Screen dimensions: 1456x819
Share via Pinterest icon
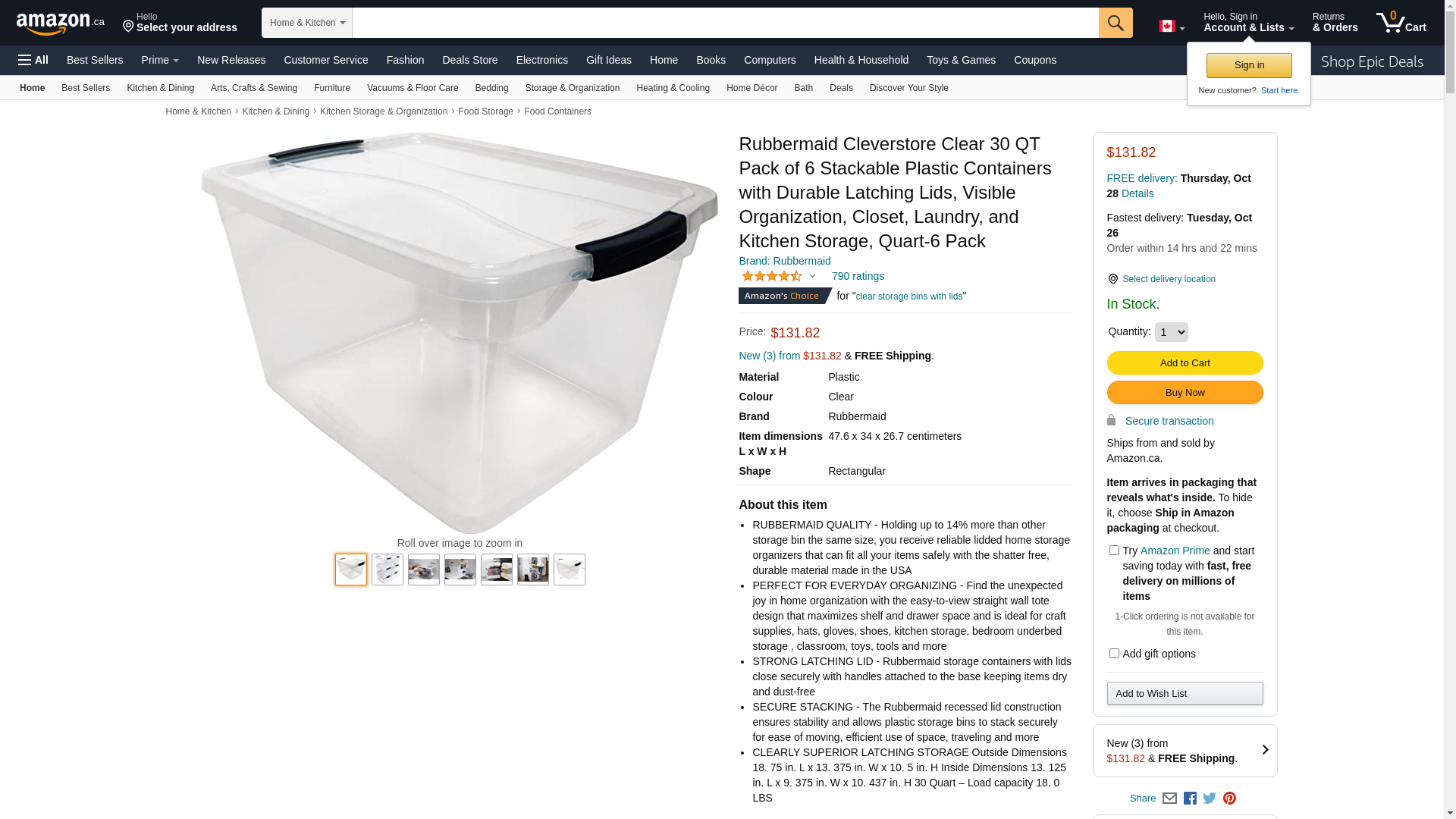[1229, 799]
